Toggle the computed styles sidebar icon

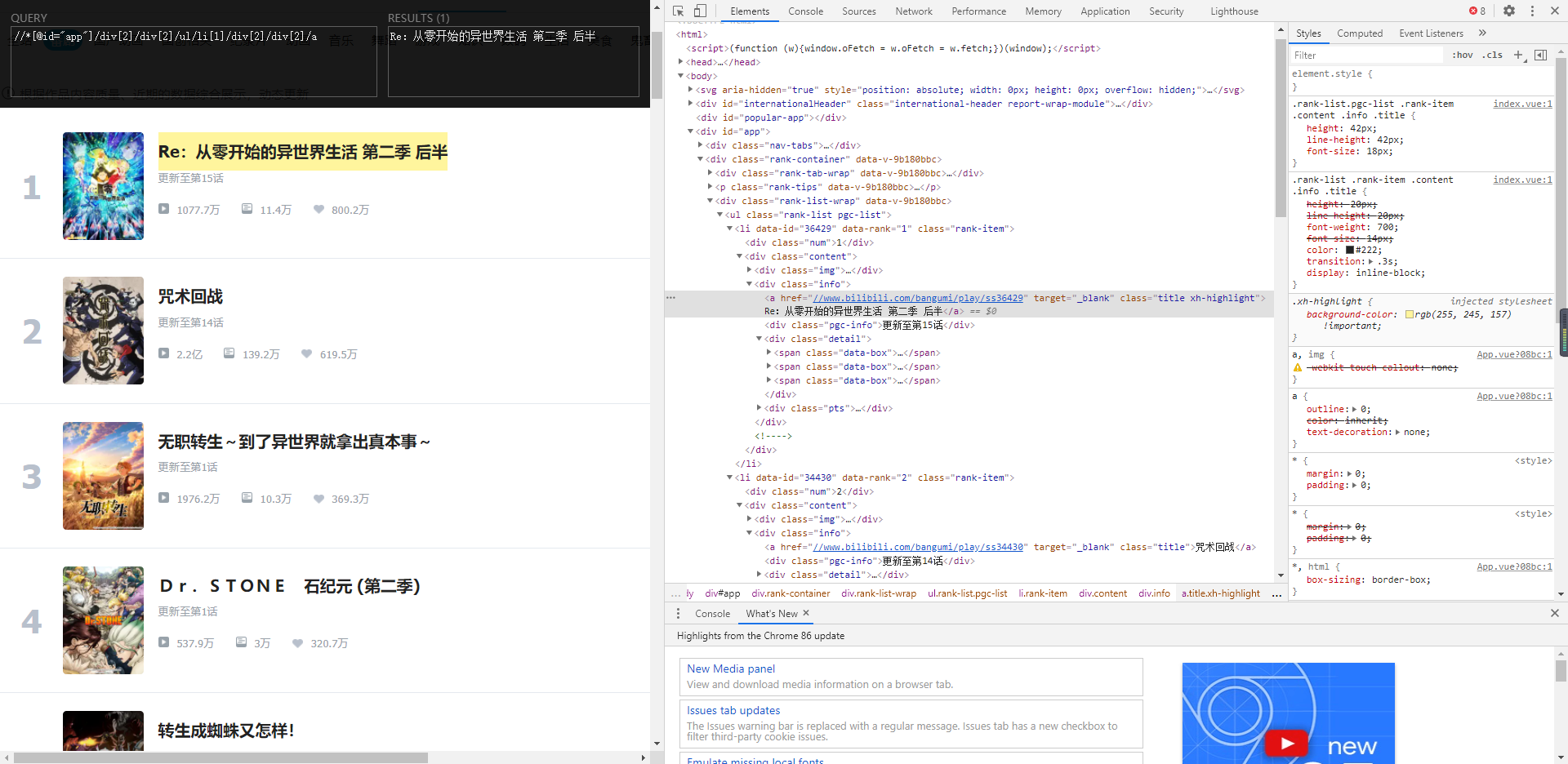[x=1540, y=55]
